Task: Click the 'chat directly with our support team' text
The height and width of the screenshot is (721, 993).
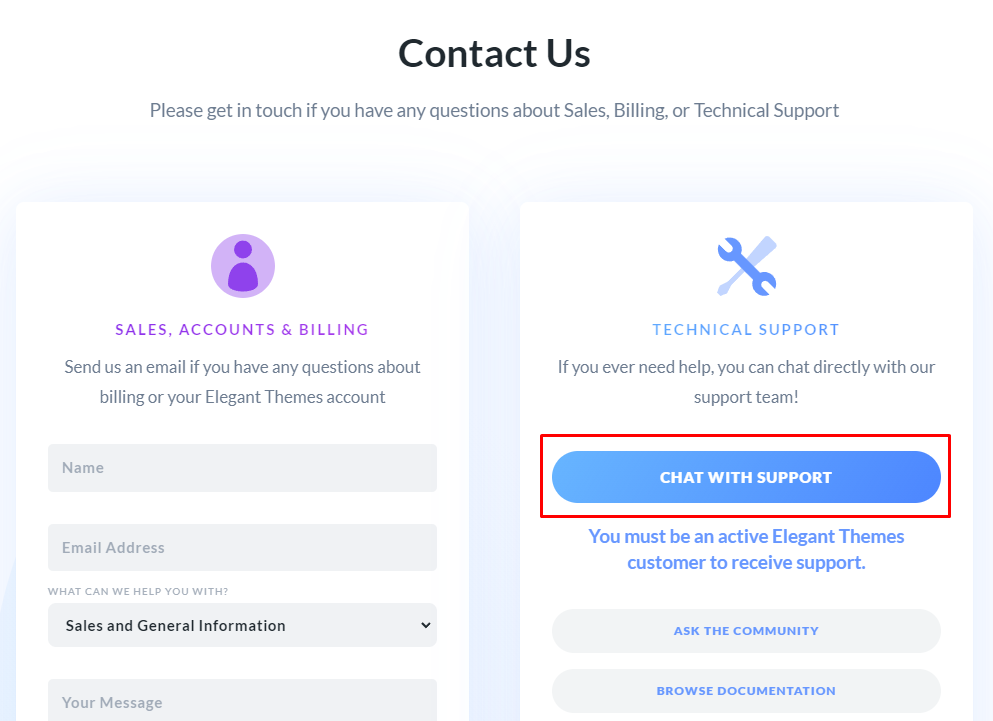Action: click(x=746, y=382)
